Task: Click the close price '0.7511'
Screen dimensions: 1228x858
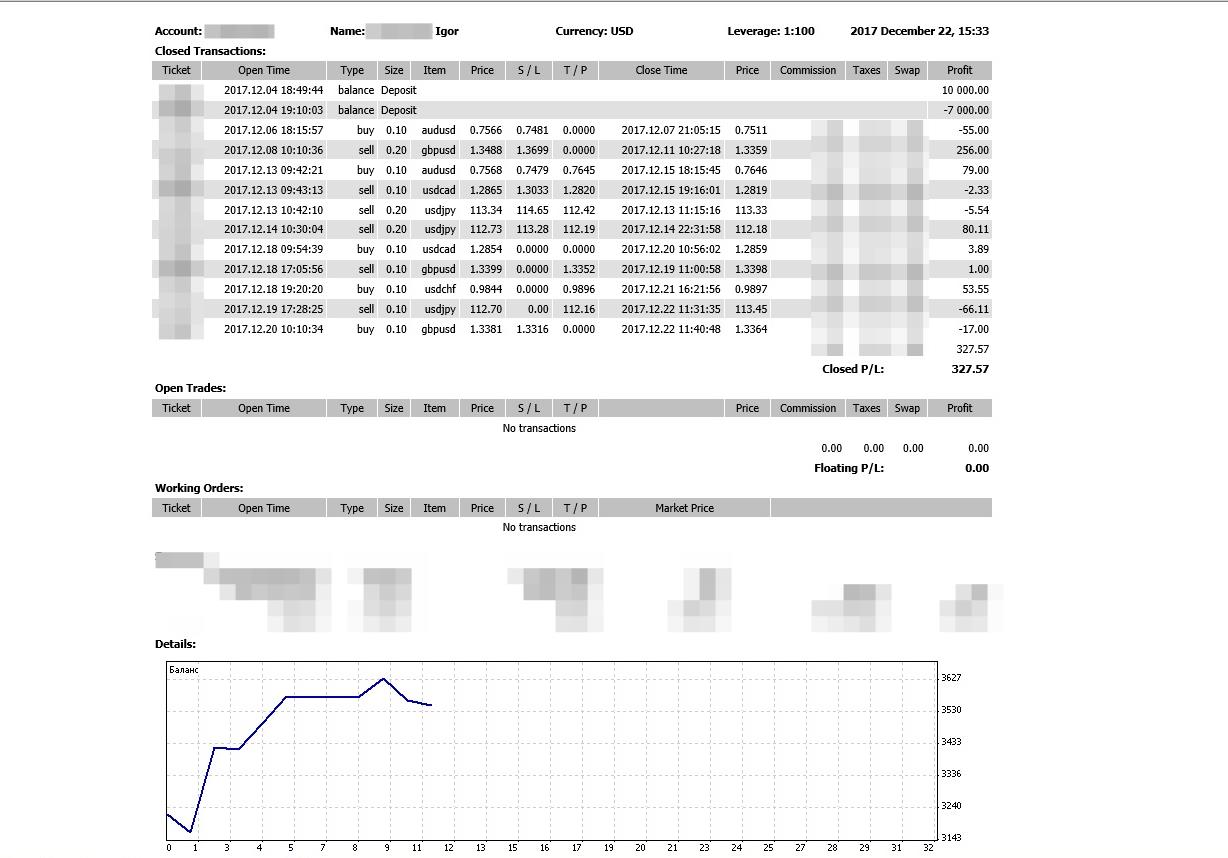Action: [x=751, y=130]
